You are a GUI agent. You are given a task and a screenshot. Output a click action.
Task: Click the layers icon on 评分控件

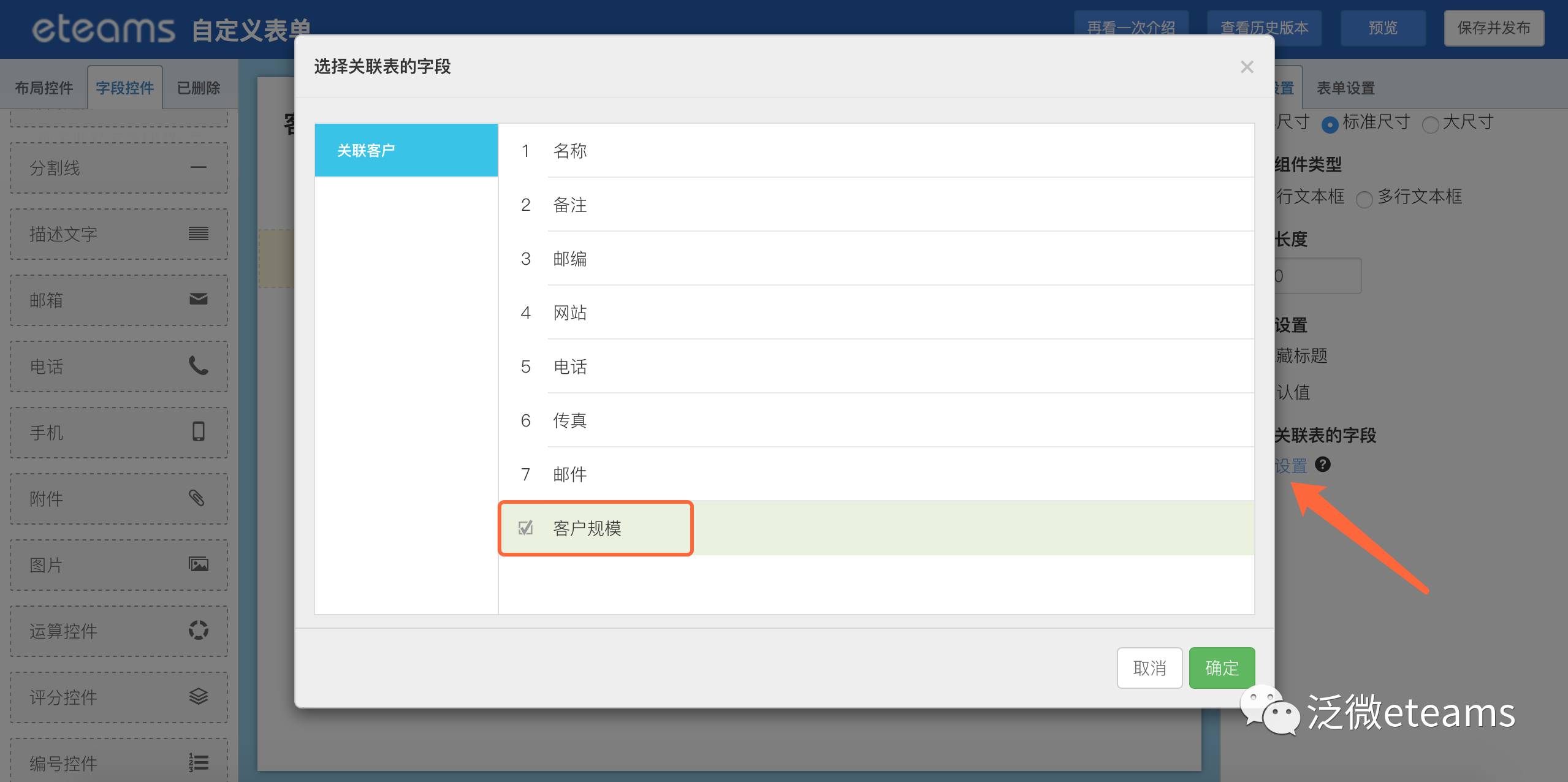[198, 696]
